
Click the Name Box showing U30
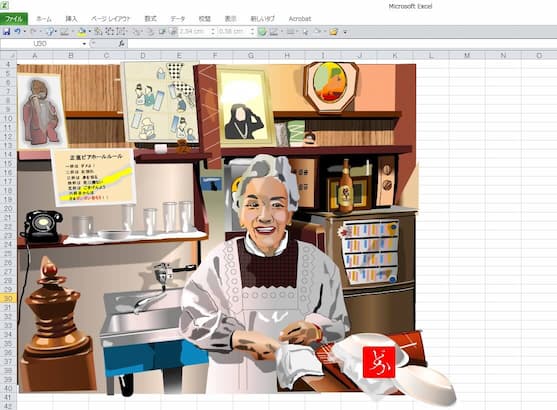click(40, 44)
